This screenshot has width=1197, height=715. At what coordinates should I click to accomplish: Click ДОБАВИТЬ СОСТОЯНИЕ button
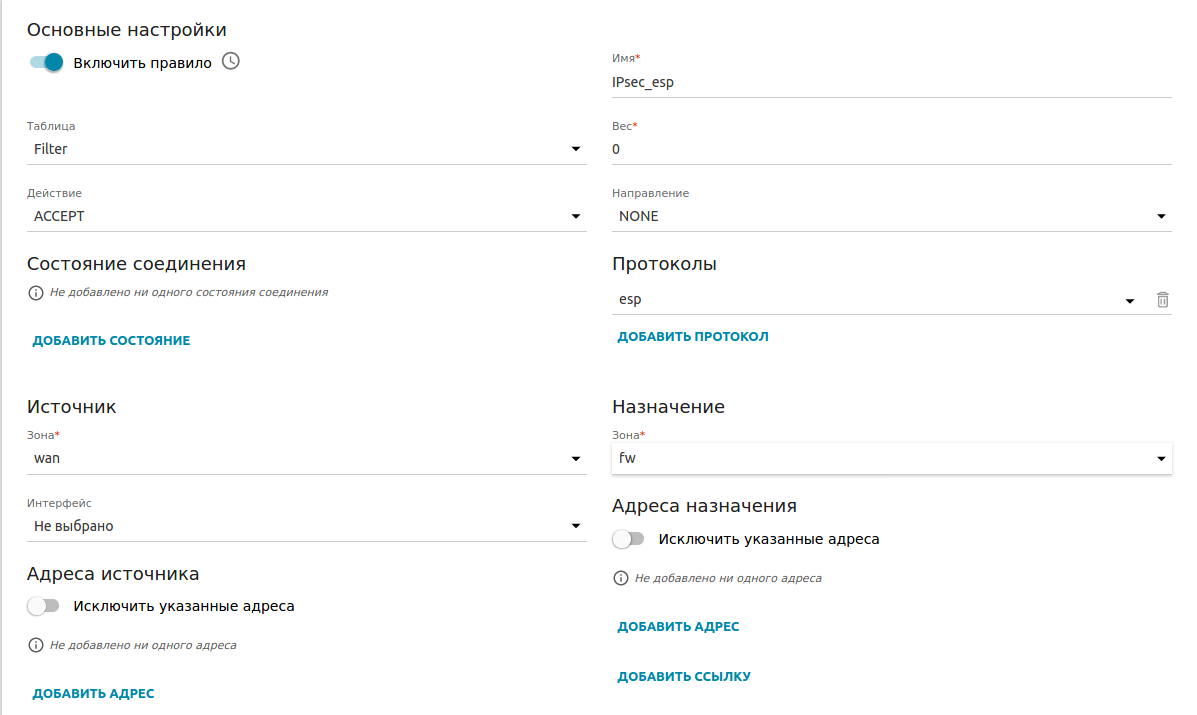[111, 341]
